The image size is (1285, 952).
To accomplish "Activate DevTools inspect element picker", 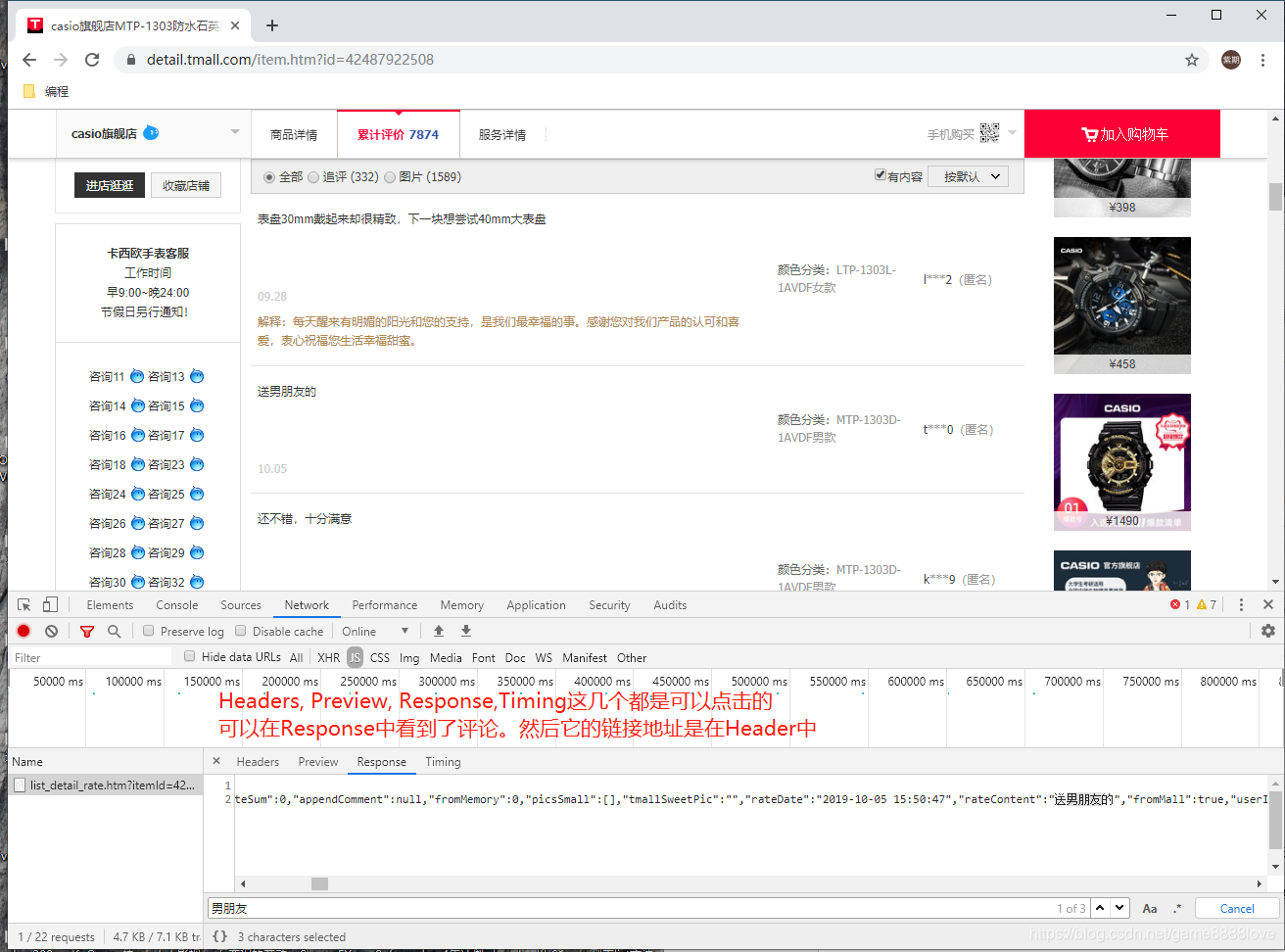I will [x=24, y=605].
